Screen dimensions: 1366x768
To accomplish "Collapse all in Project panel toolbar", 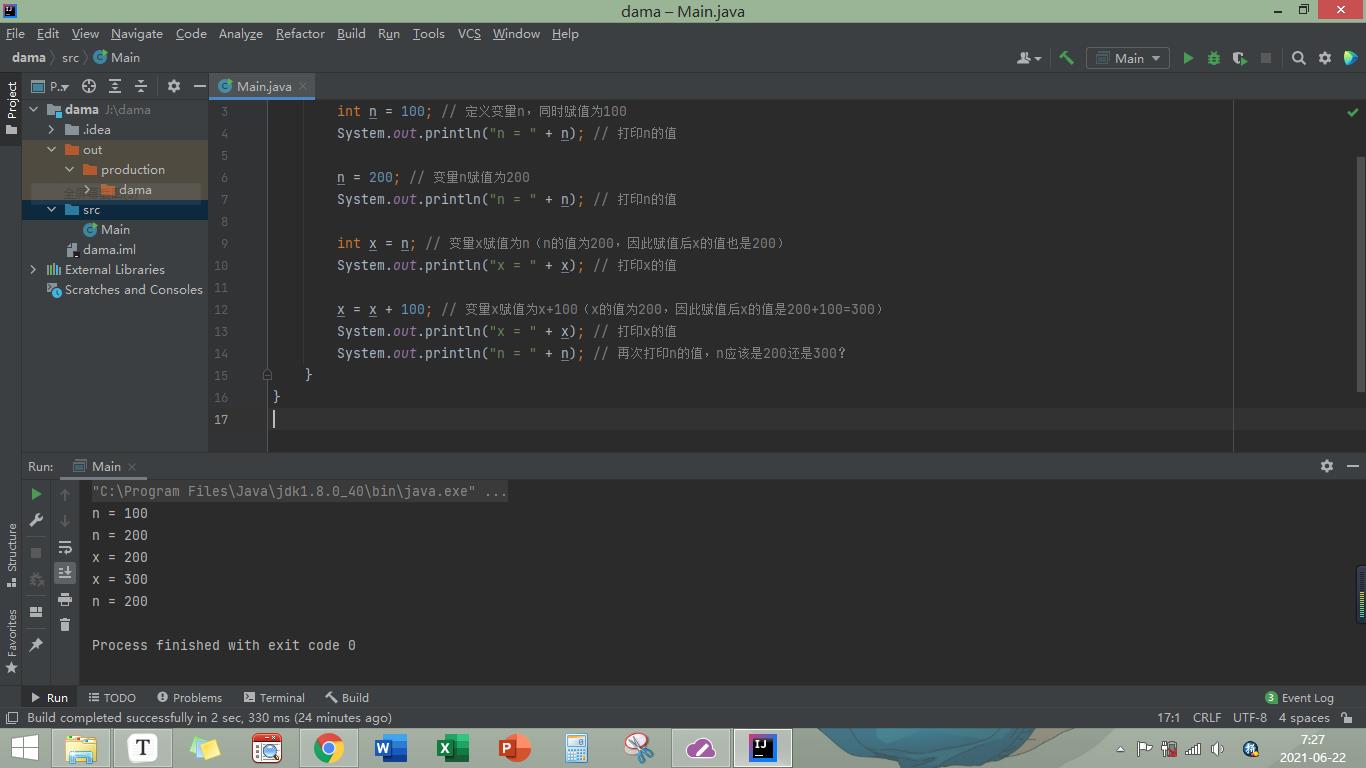I will coord(141,86).
